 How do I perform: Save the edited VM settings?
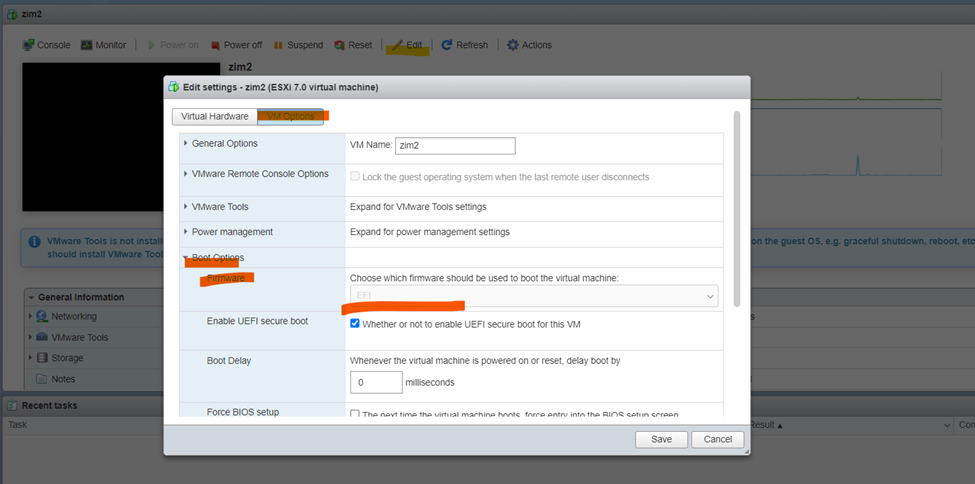662,439
